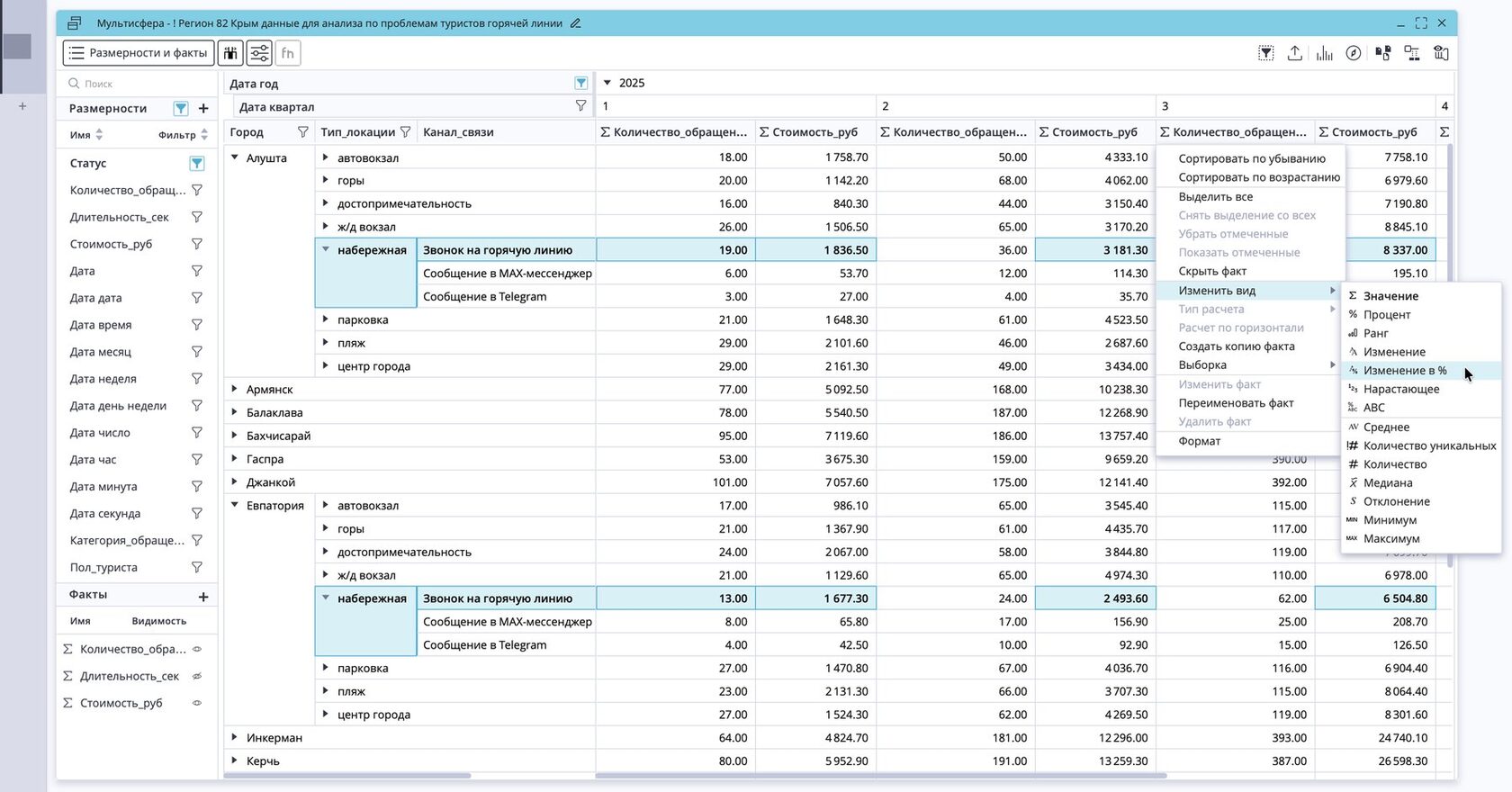Click Выделить все in context menu

tap(1250, 196)
